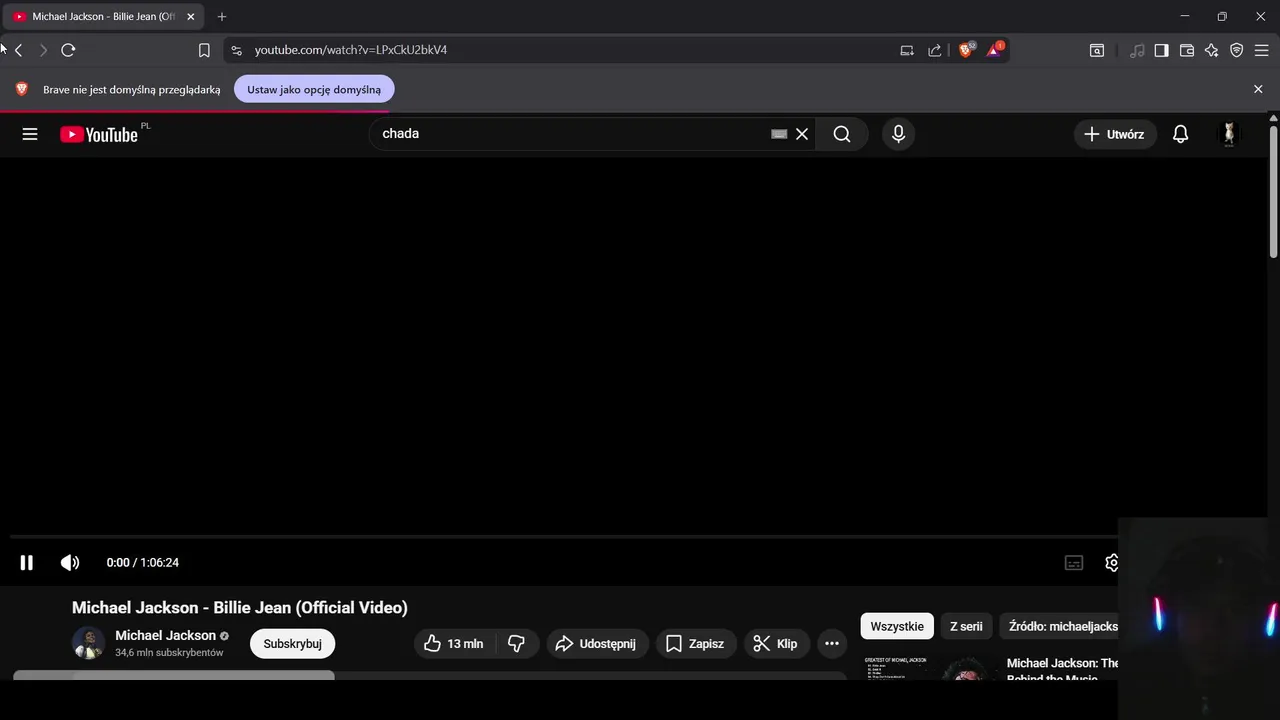This screenshot has height=720, width=1280.
Task: Open Brave Rewards triangle icon
Action: [x=995, y=49]
